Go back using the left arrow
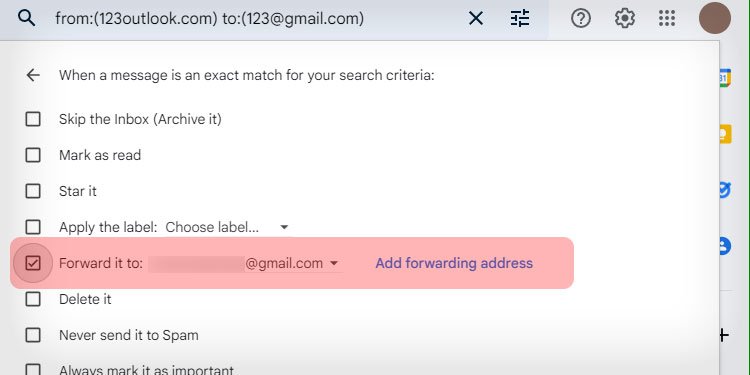Image resolution: width=750 pixels, height=375 pixels. (33, 75)
